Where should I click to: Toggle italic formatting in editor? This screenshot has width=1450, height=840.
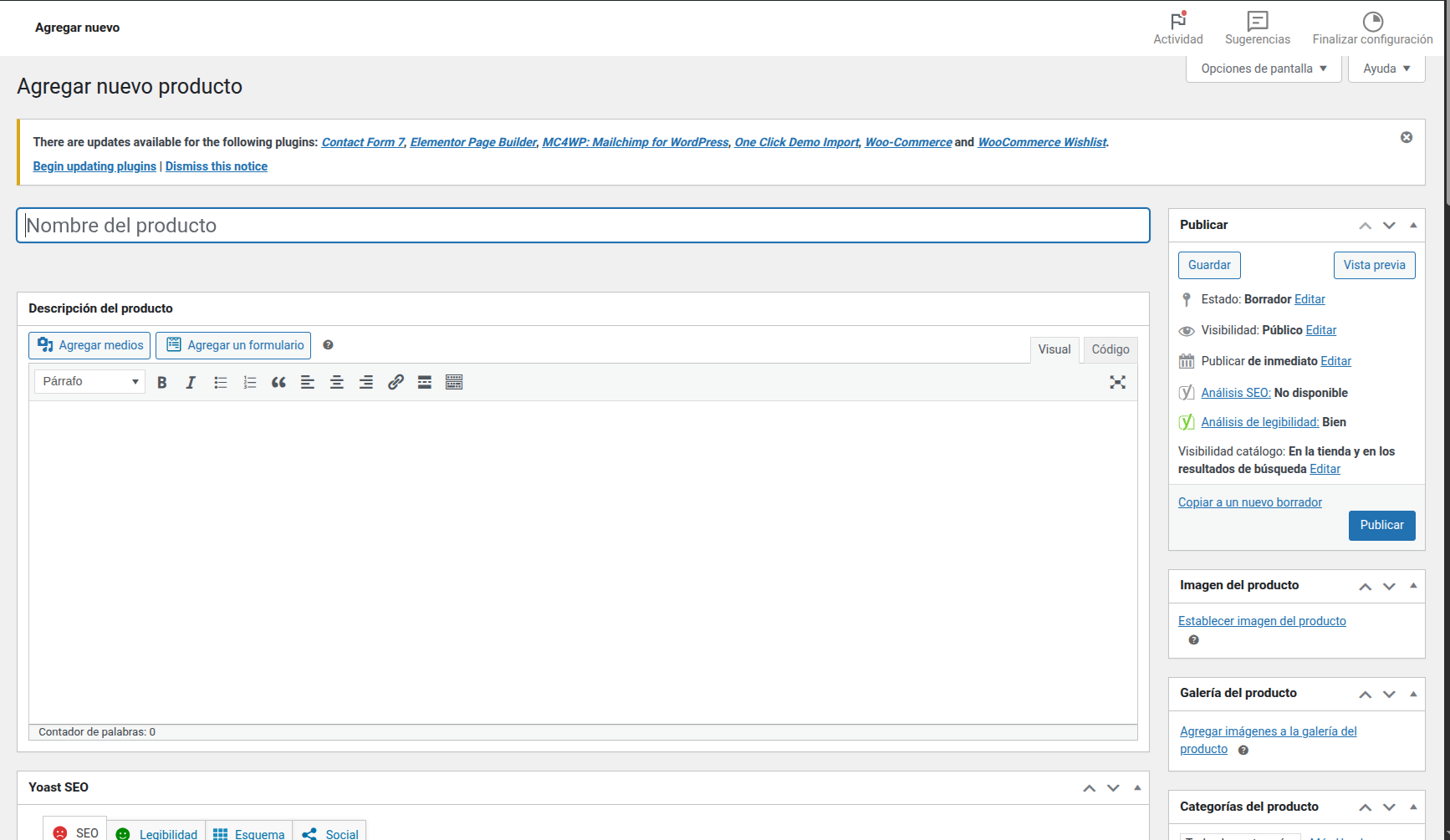[x=191, y=382]
